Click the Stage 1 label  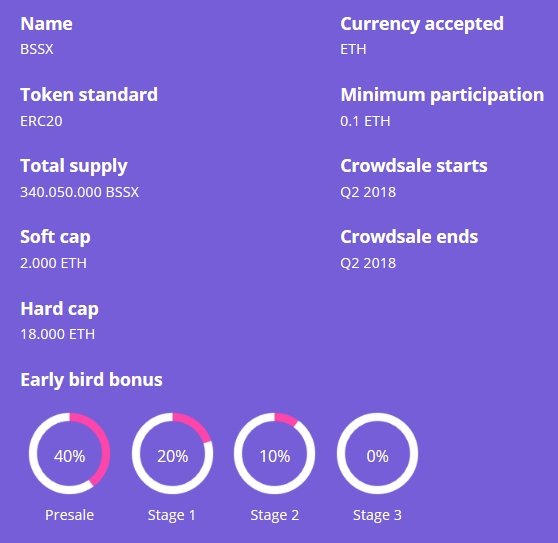click(172, 515)
